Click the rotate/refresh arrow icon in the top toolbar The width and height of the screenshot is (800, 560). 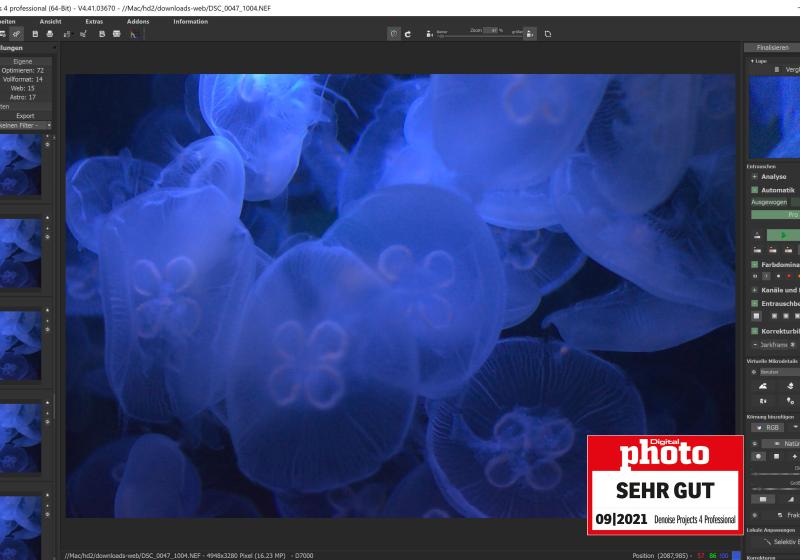click(x=408, y=34)
